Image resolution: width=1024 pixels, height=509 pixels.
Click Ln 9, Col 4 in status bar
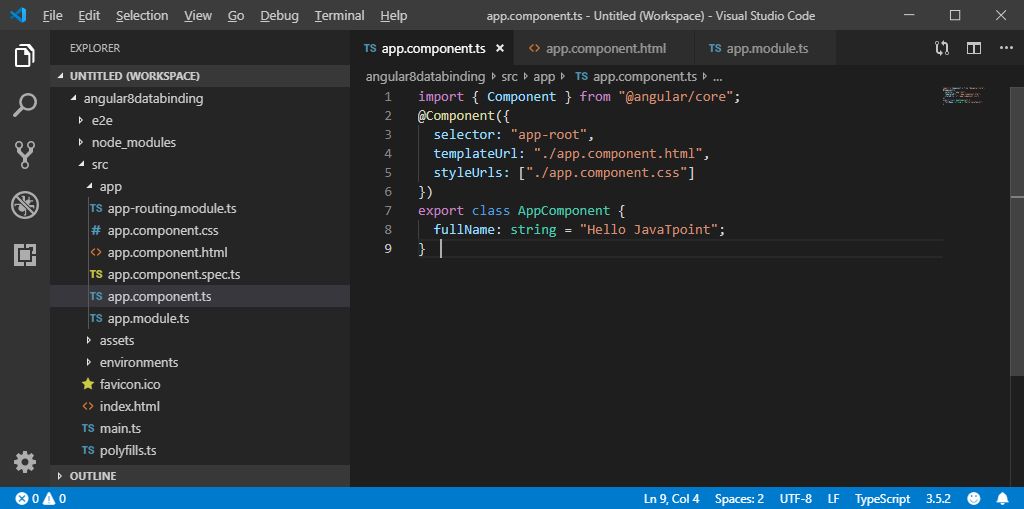671,499
